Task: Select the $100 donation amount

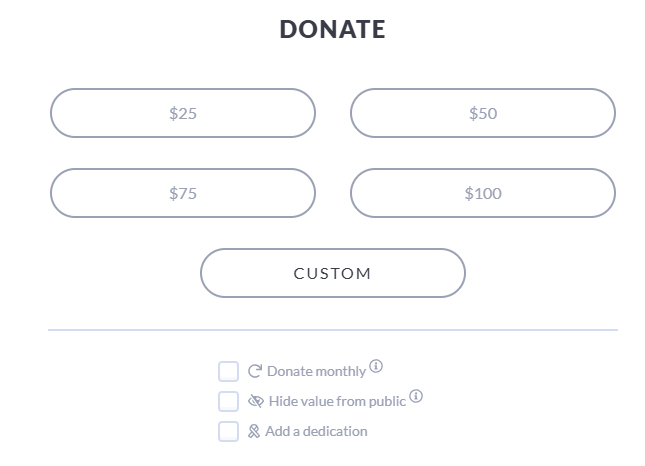Action: tap(483, 193)
